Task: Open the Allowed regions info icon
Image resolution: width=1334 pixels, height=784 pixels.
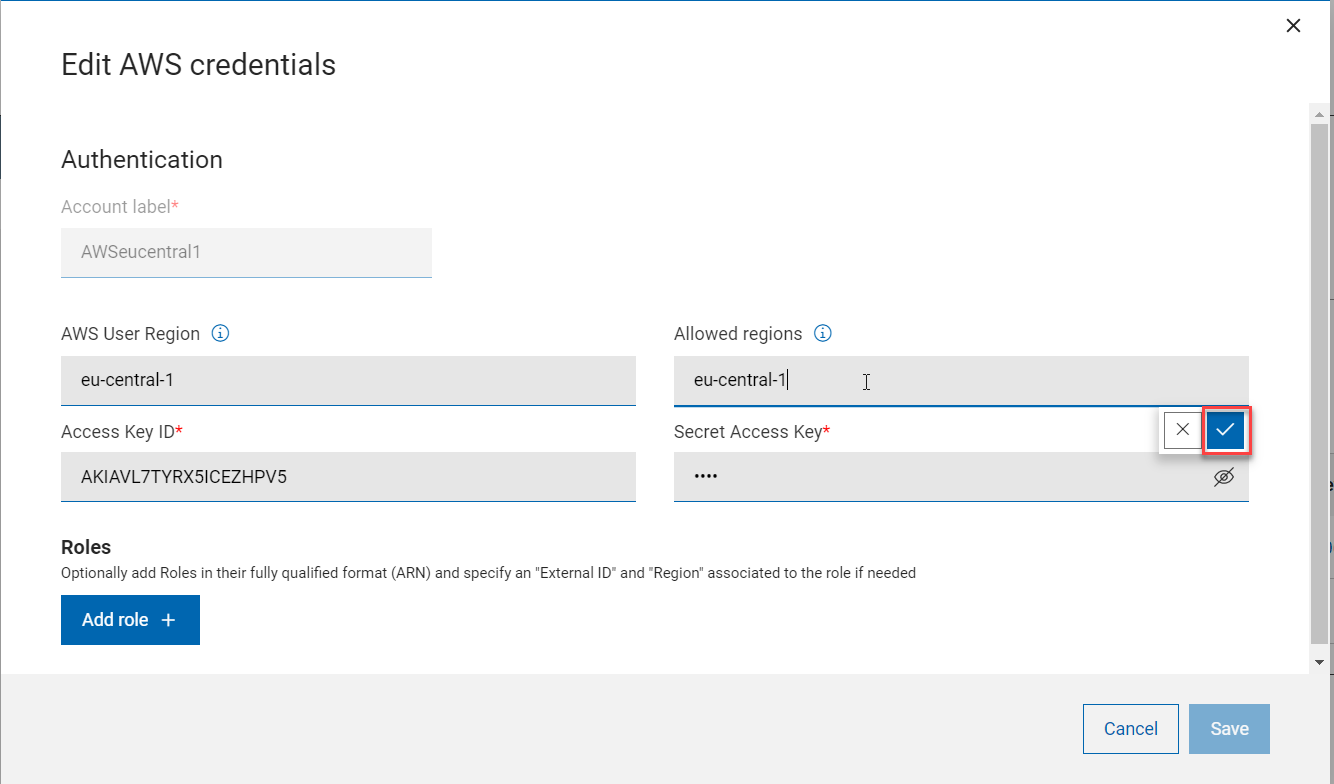Action: (823, 334)
